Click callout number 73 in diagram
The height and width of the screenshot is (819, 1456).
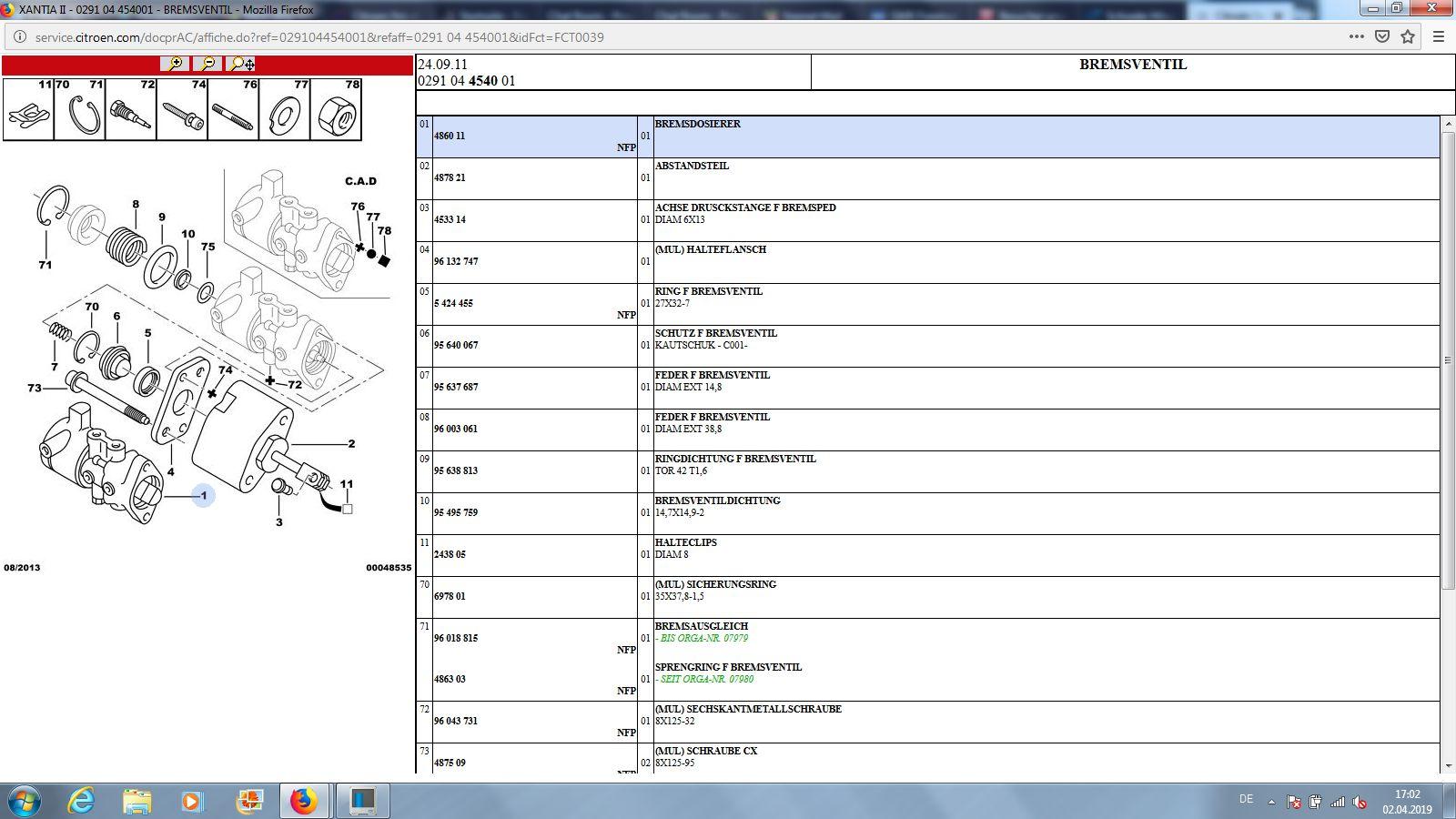35,388
